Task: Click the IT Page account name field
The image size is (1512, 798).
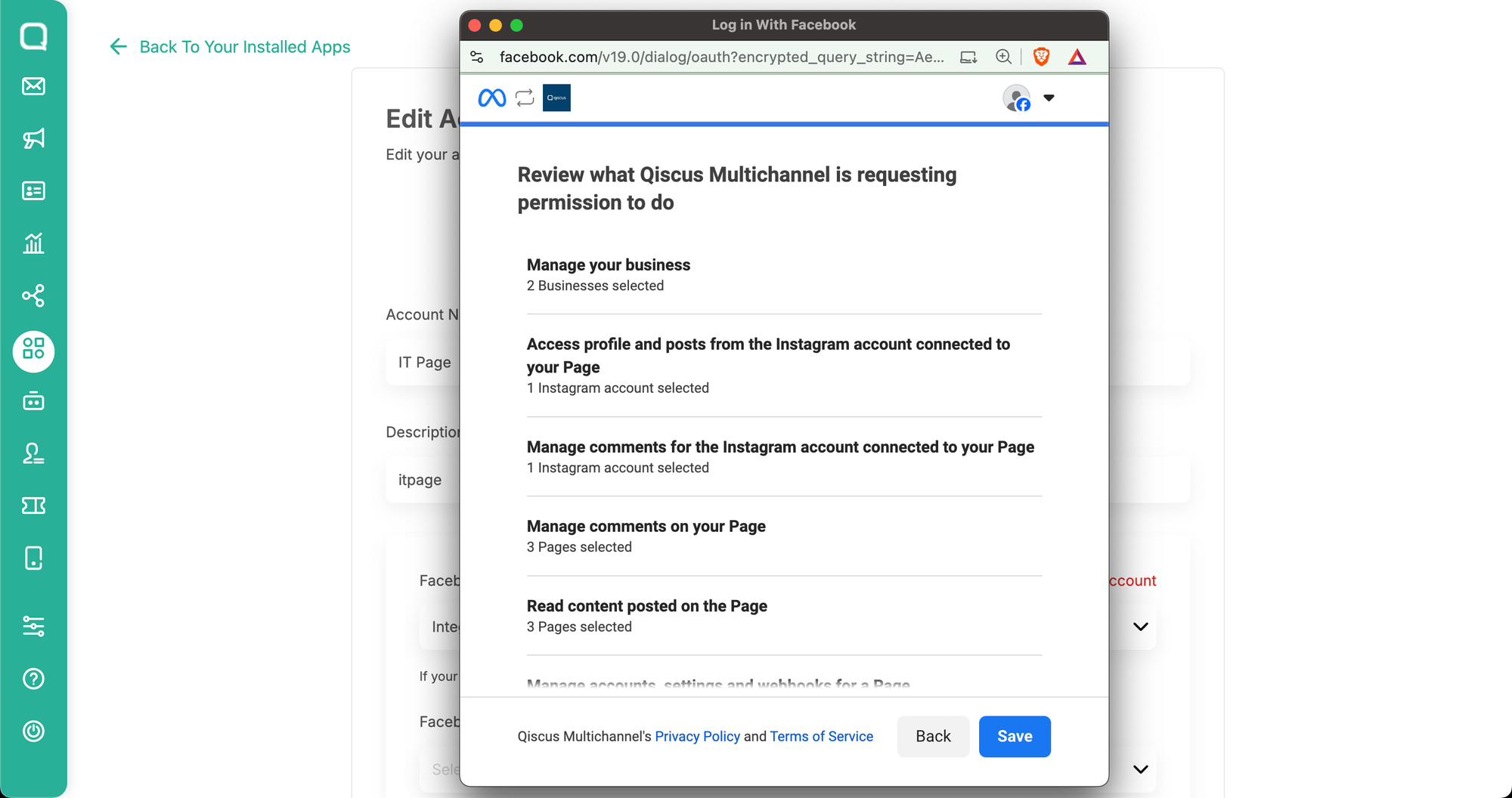Action: [423, 362]
